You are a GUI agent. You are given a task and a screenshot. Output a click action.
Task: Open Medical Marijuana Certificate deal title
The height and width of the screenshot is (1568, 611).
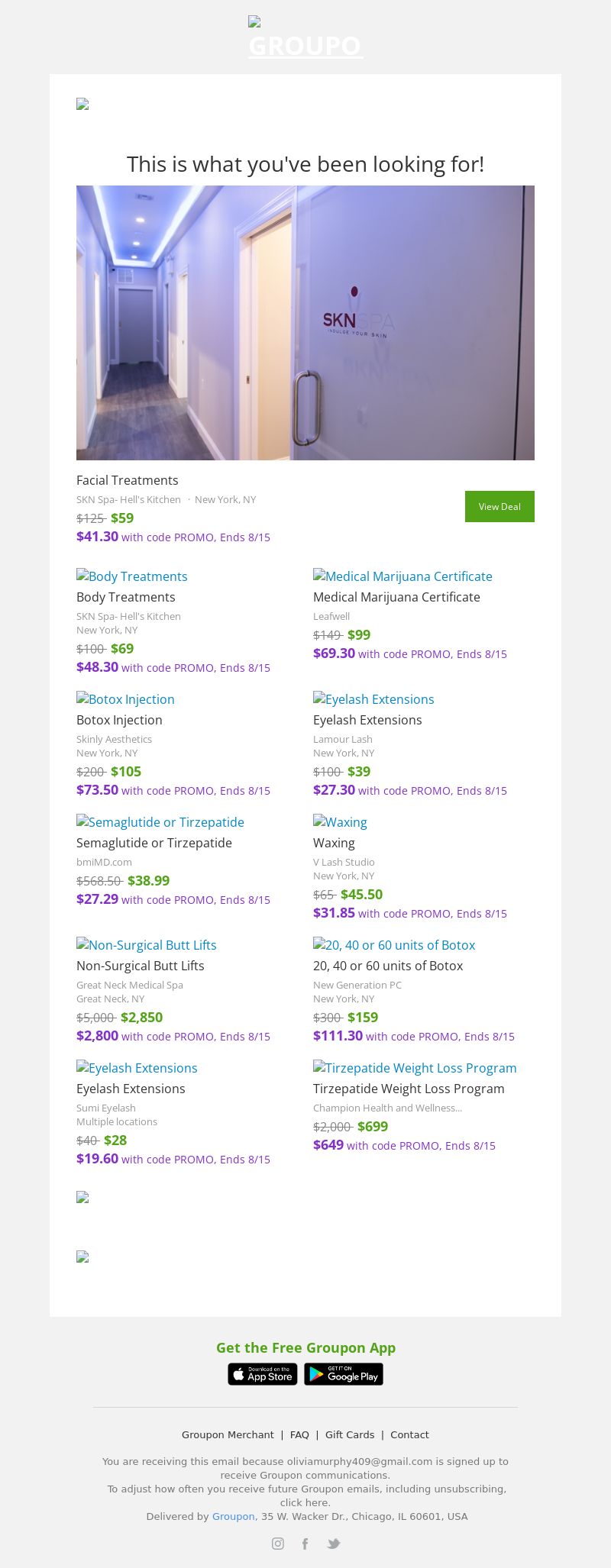[x=396, y=597]
